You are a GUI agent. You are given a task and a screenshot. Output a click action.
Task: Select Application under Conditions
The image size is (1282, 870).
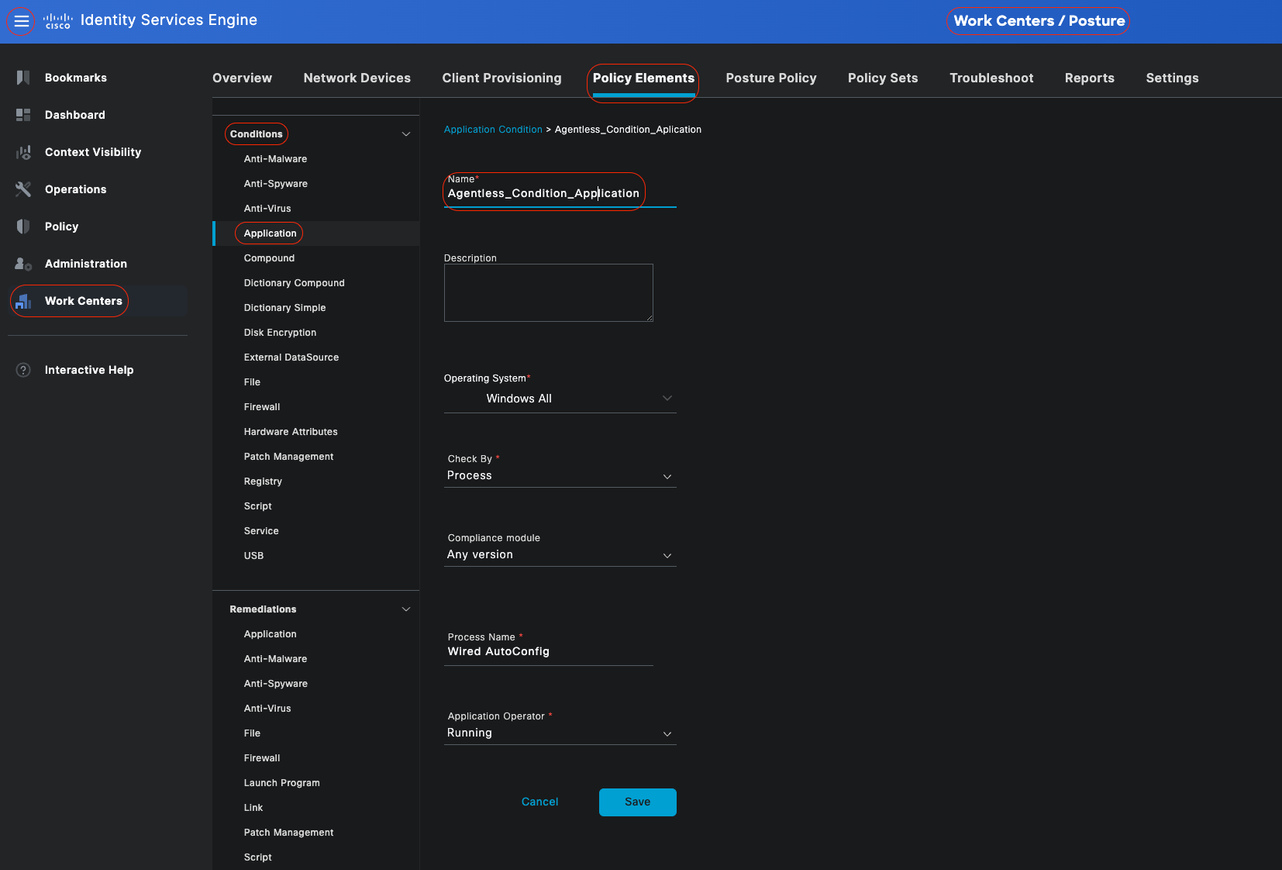pyautogui.click(x=270, y=234)
